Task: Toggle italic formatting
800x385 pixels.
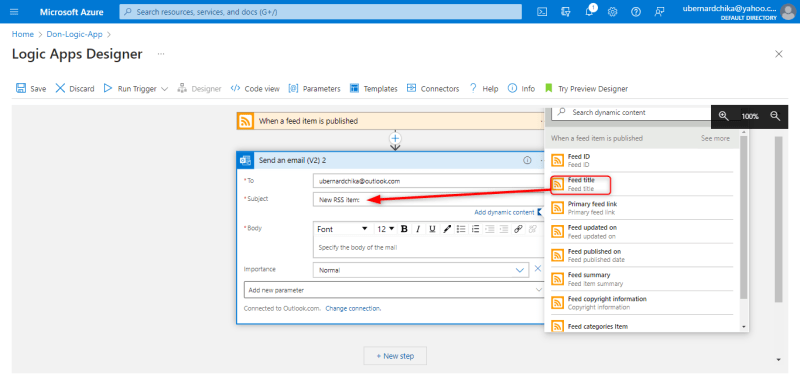Action: click(418, 229)
